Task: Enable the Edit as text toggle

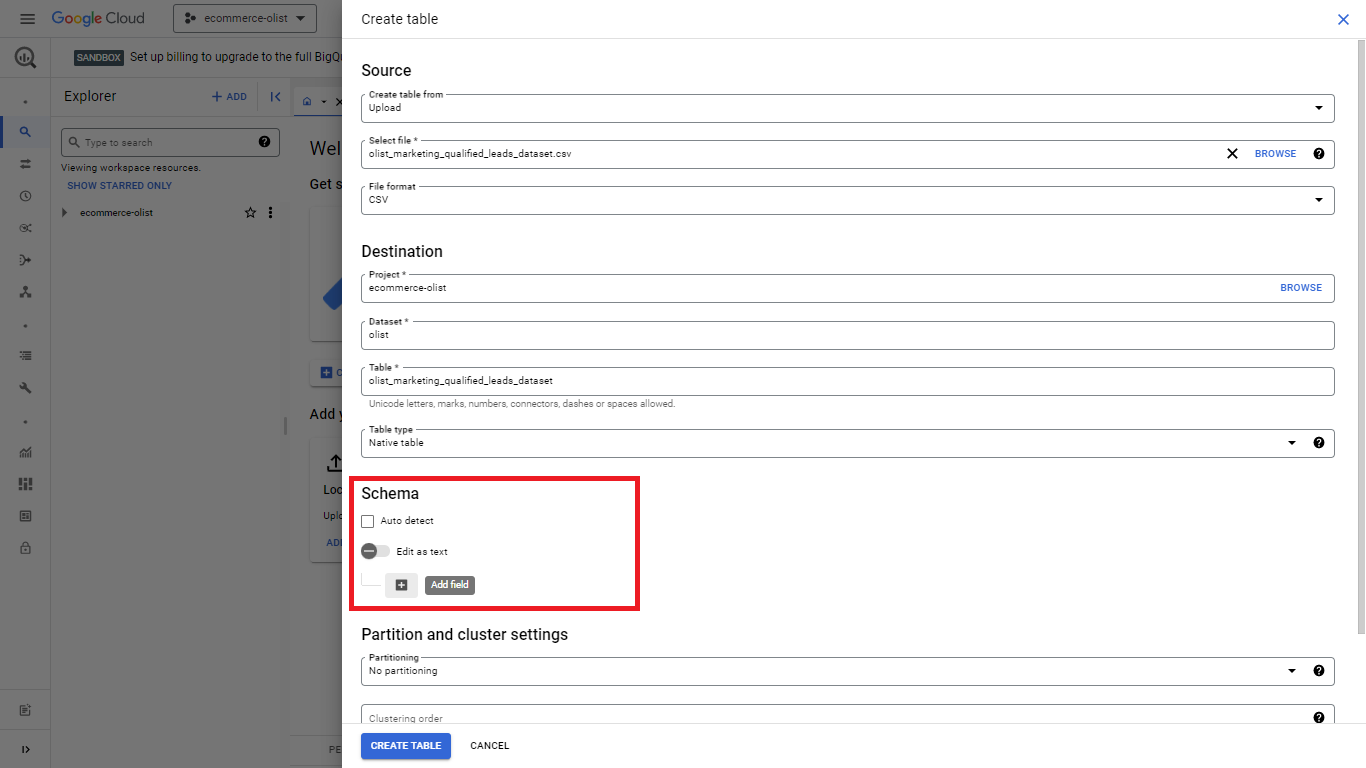Action: point(375,551)
